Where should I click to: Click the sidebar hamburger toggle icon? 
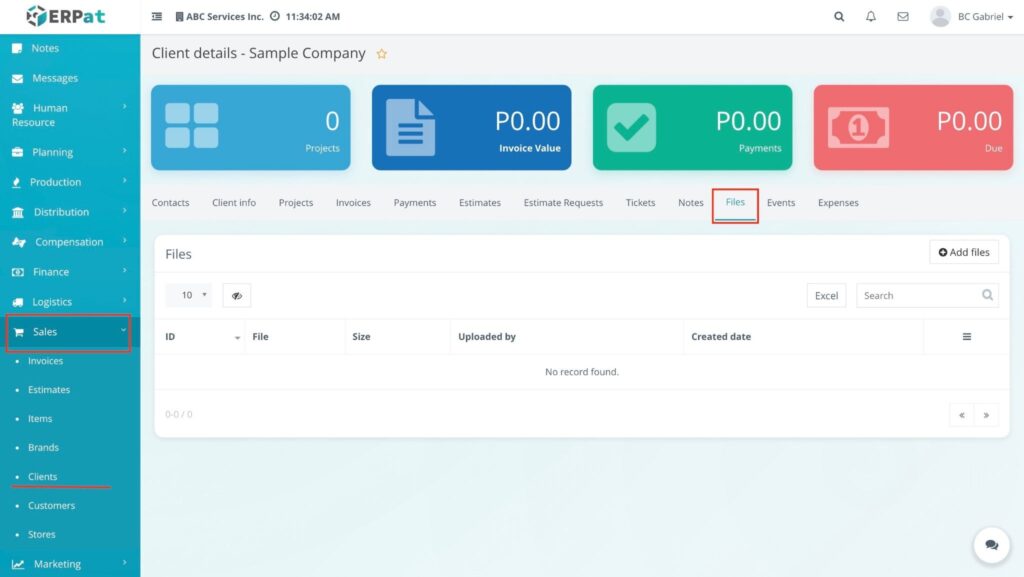coord(157,17)
